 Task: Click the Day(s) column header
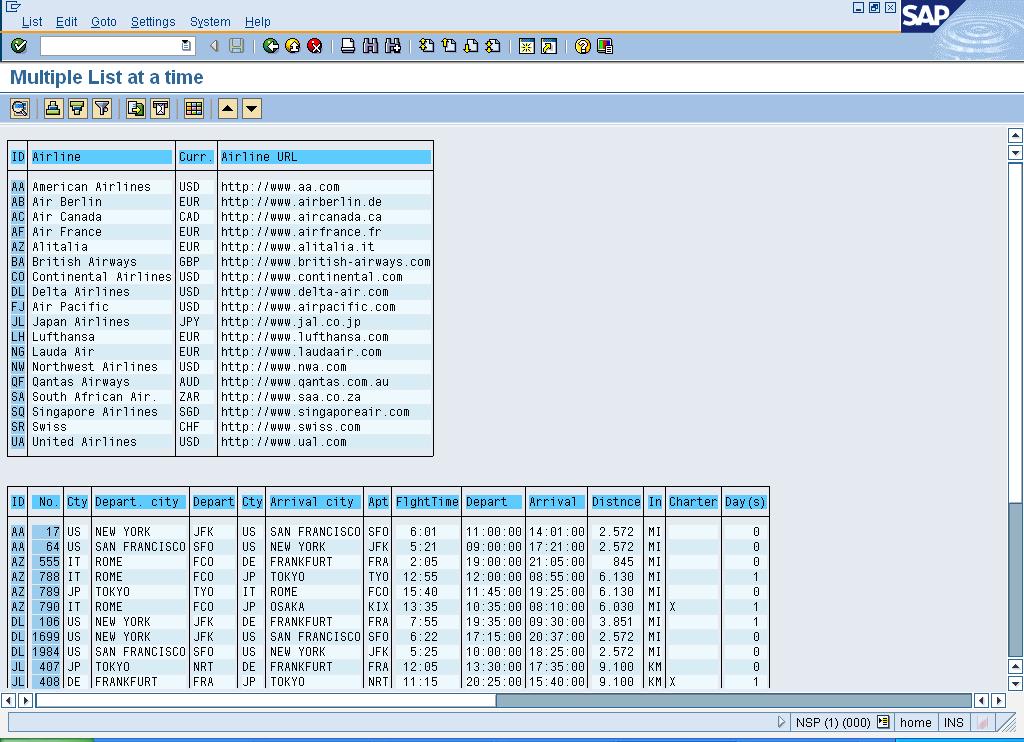point(745,502)
